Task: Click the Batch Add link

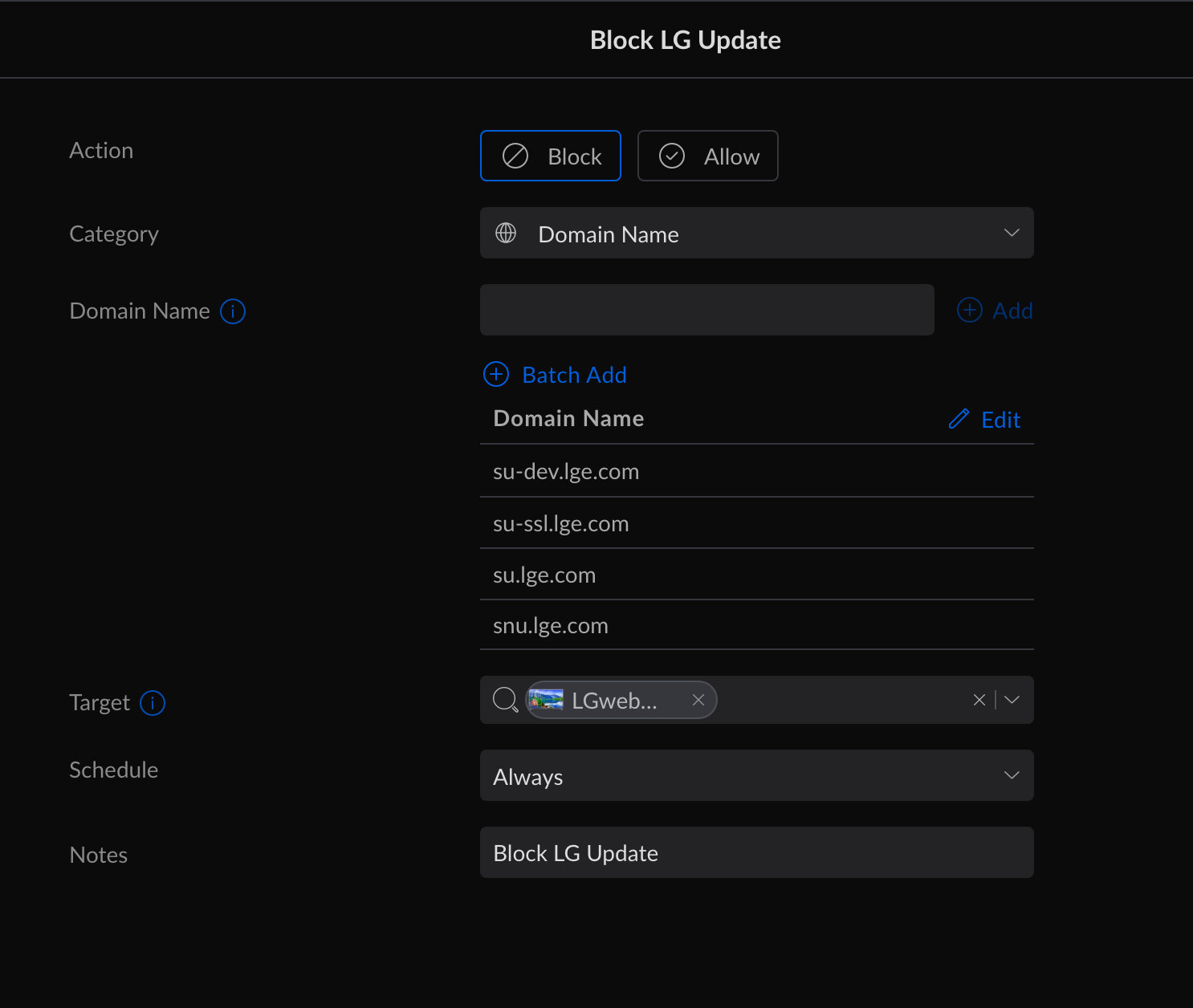Action: (x=556, y=375)
